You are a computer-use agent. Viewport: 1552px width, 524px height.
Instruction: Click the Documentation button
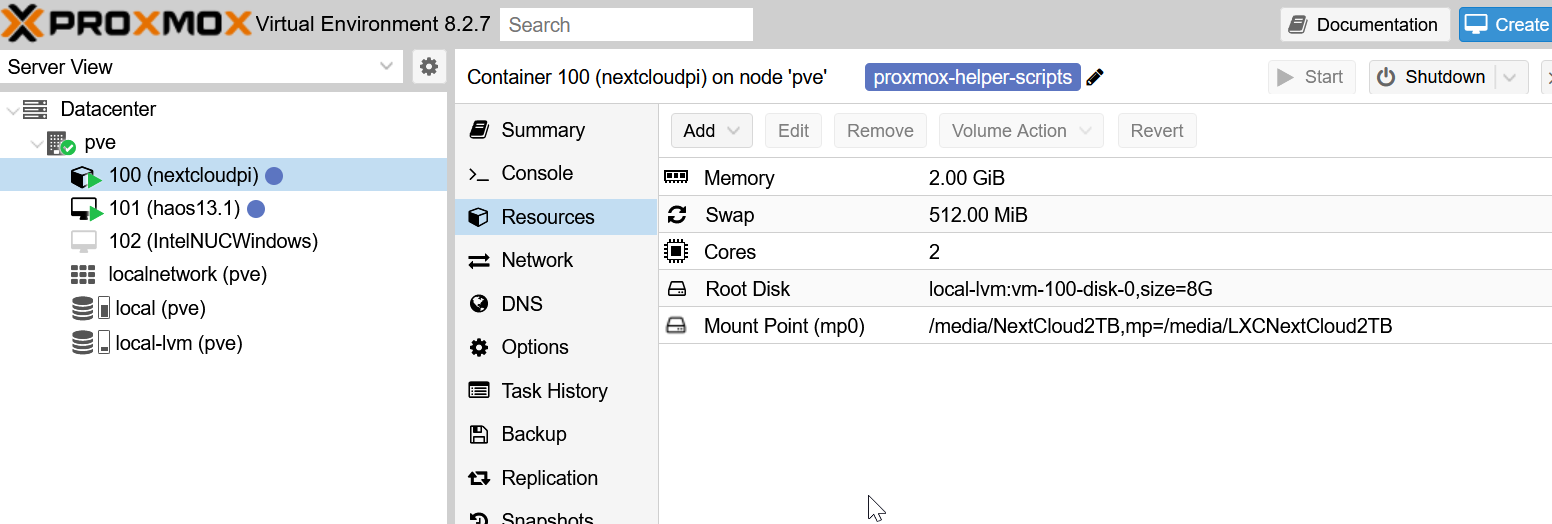1365,25
